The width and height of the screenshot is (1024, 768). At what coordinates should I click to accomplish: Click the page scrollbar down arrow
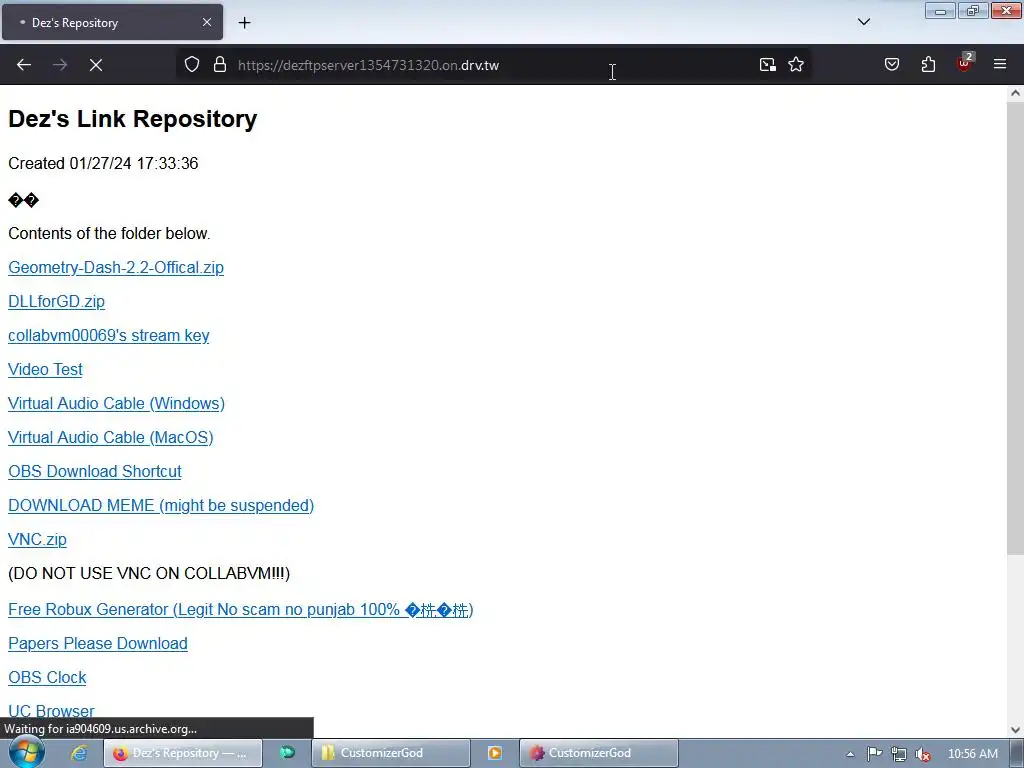(1015, 729)
